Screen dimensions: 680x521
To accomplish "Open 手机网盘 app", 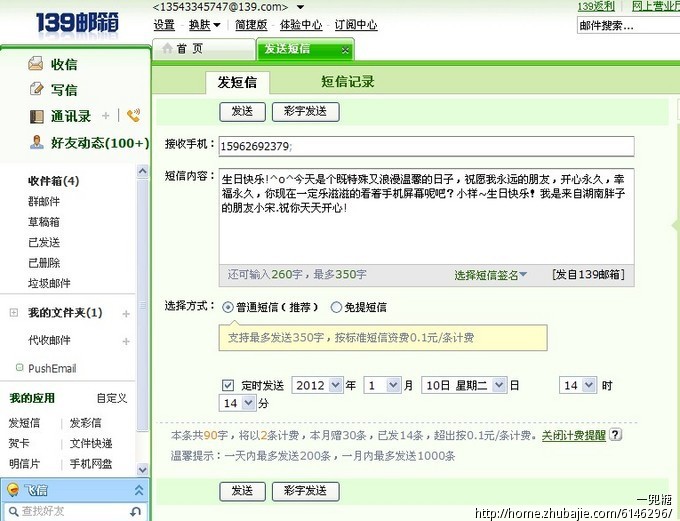I will 91,464.
